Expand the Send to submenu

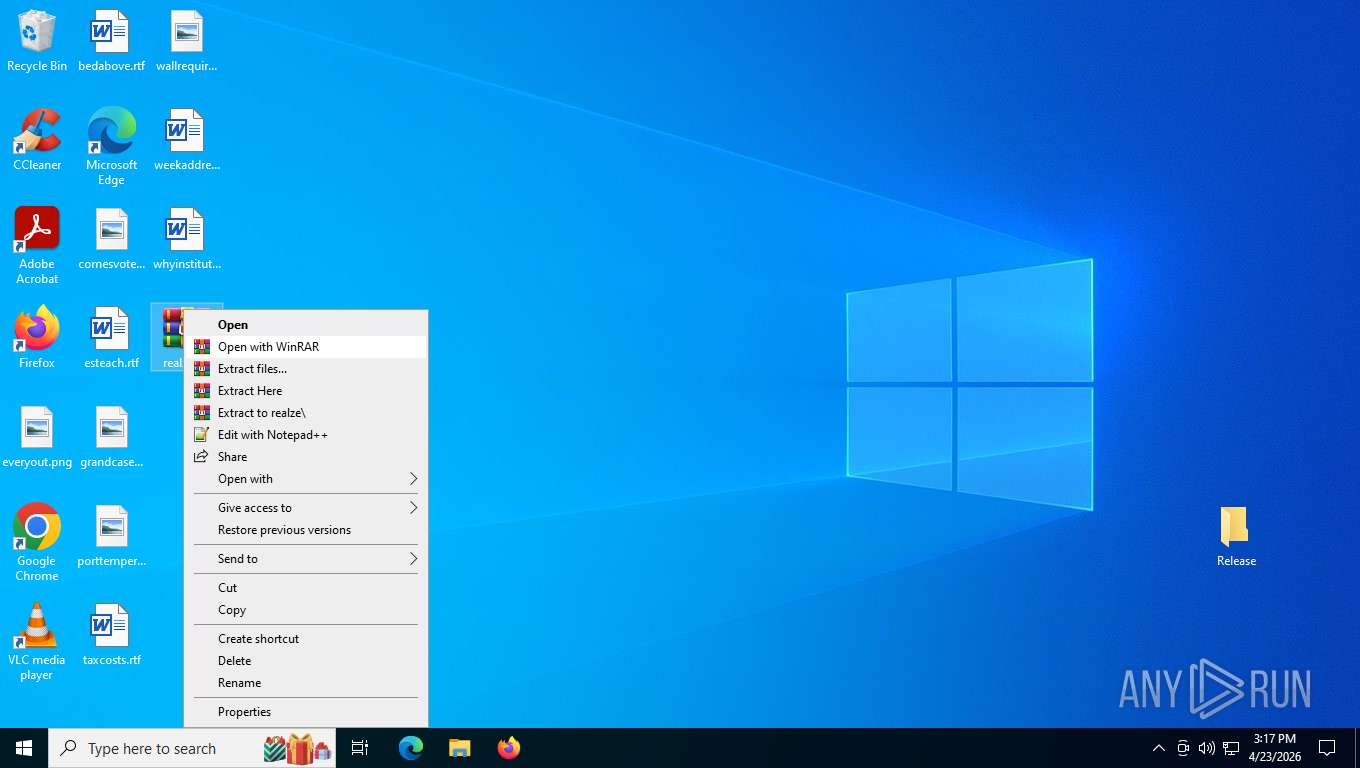pyautogui.click(x=306, y=559)
